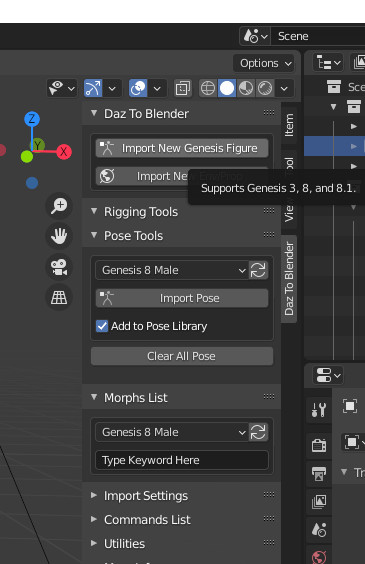Open the World properties tab
The width and height of the screenshot is (365, 564).
click(x=319, y=557)
